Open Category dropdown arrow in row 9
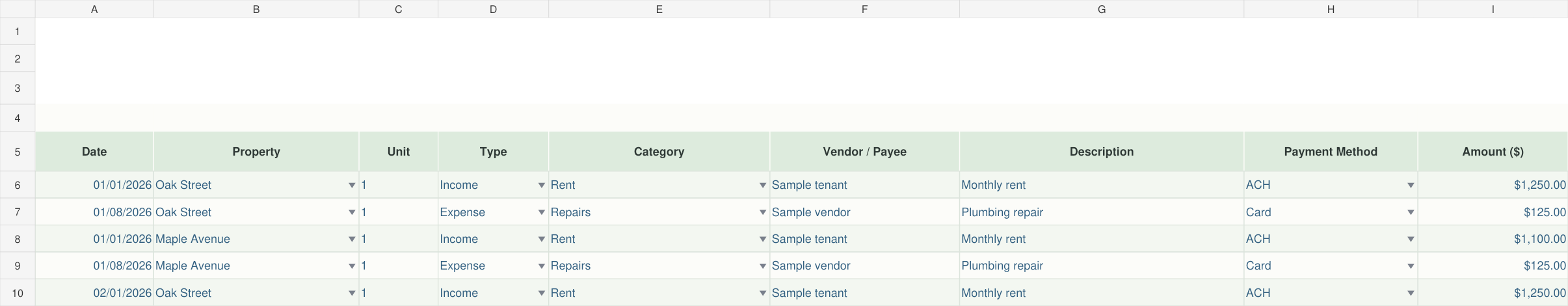Viewport: 1568px width, 306px height. 762,266
